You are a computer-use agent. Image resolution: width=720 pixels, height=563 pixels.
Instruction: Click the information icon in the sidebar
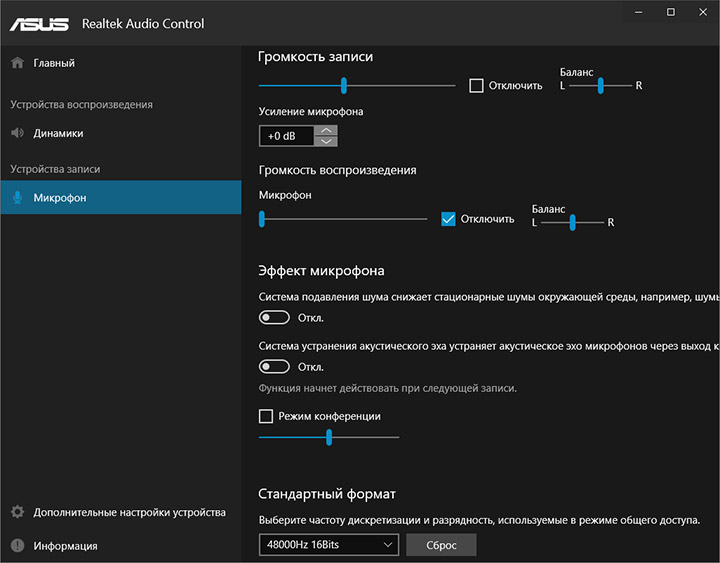(17, 546)
